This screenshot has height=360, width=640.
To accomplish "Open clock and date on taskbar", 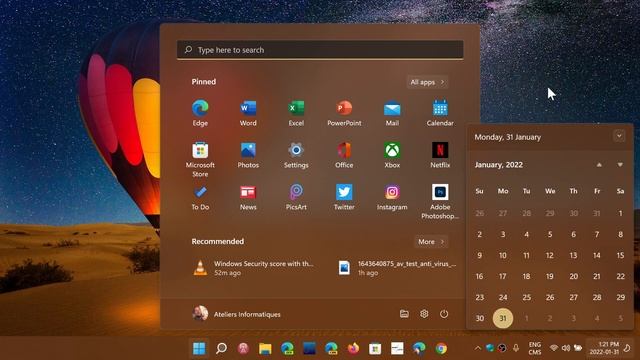I will tap(604, 348).
